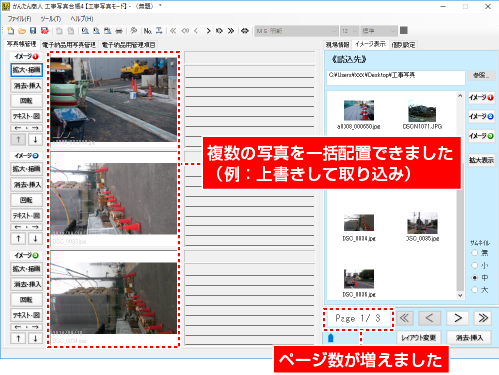Click the No. numbering toolbar icon
Screen dimensions: 499x375
[x=148, y=31]
